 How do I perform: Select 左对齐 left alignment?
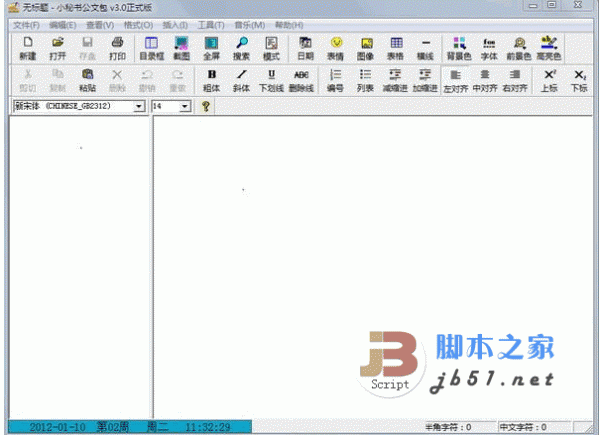coord(455,80)
